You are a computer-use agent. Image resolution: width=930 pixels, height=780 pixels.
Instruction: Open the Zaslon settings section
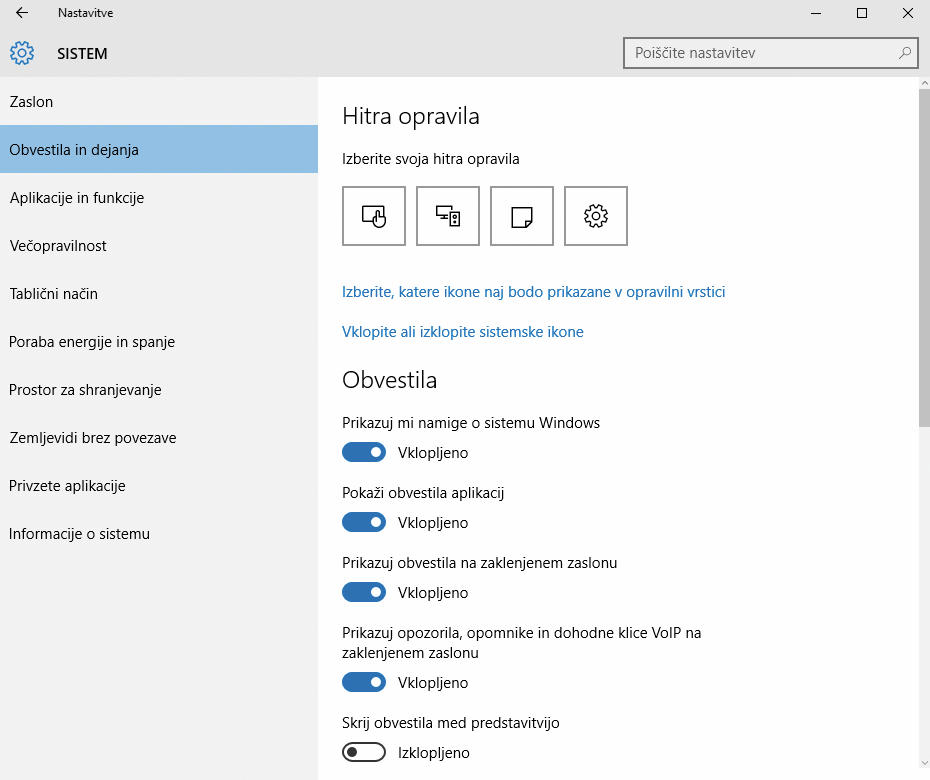pyautogui.click(x=159, y=101)
